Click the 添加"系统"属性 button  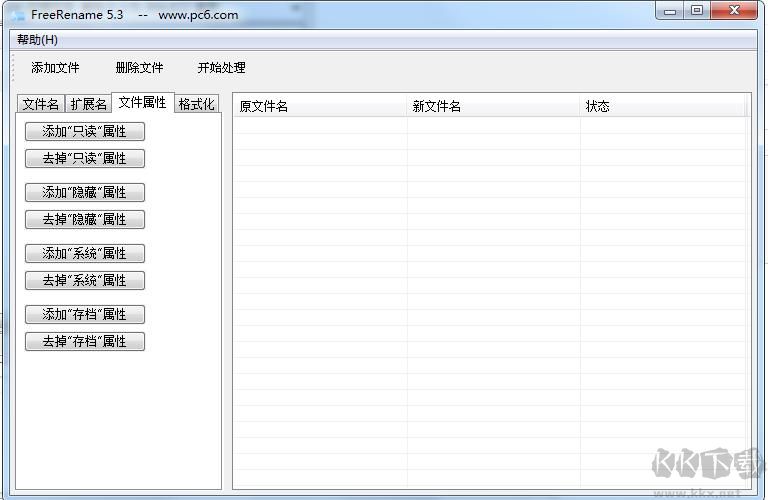85,253
